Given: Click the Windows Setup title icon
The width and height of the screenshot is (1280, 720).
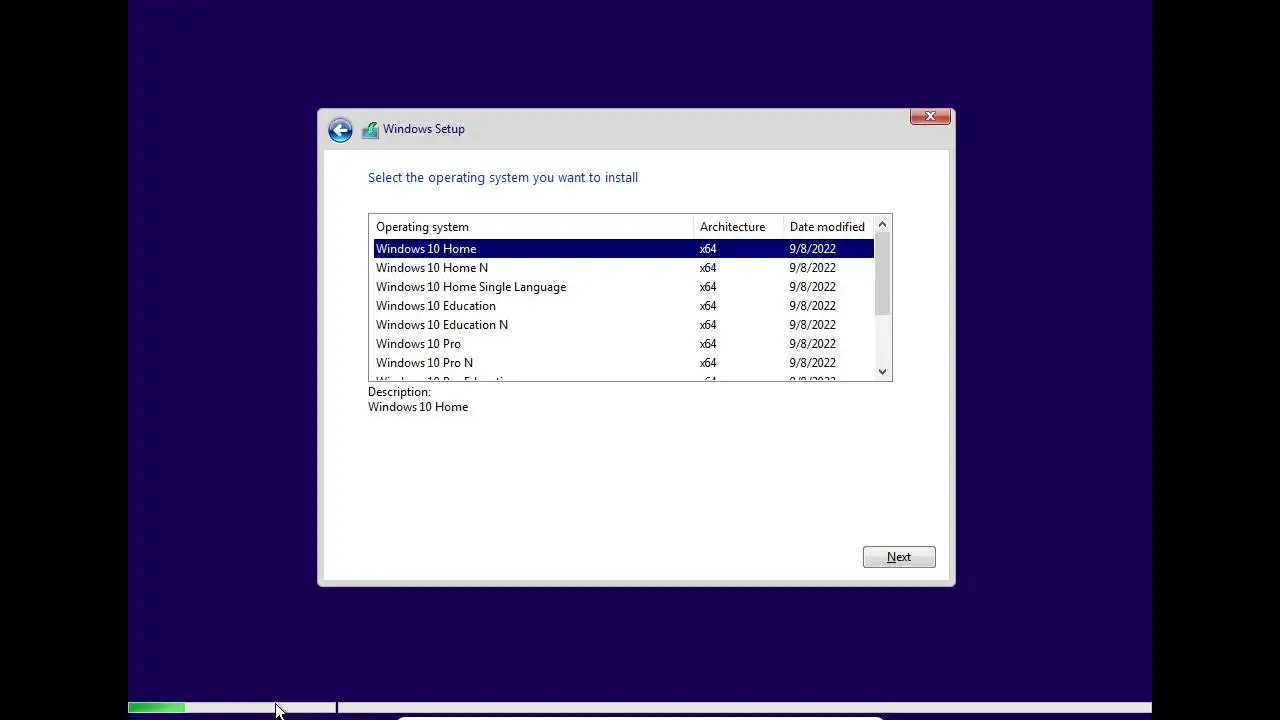Looking at the screenshot, I should coord(371,130).
